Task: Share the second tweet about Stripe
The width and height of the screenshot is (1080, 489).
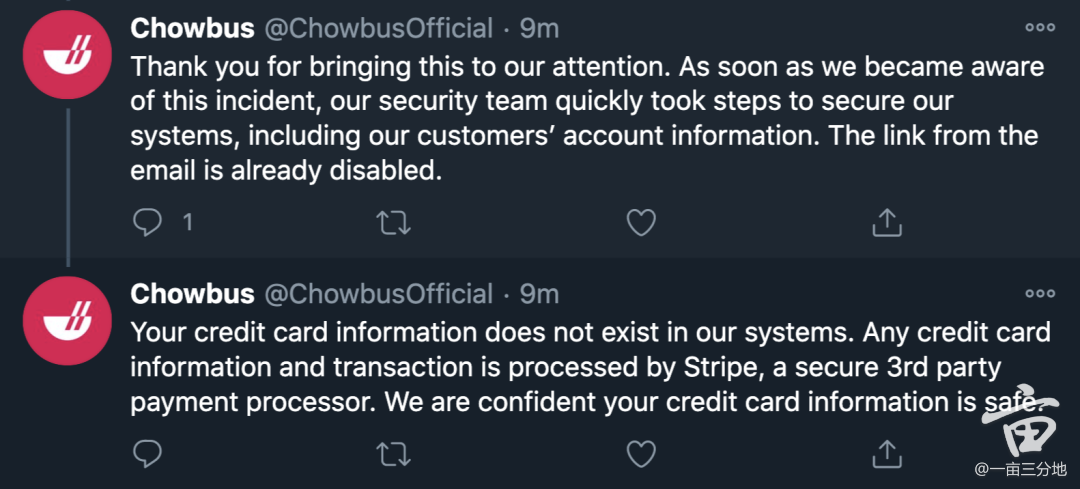Action: click(x=887, y=453)
